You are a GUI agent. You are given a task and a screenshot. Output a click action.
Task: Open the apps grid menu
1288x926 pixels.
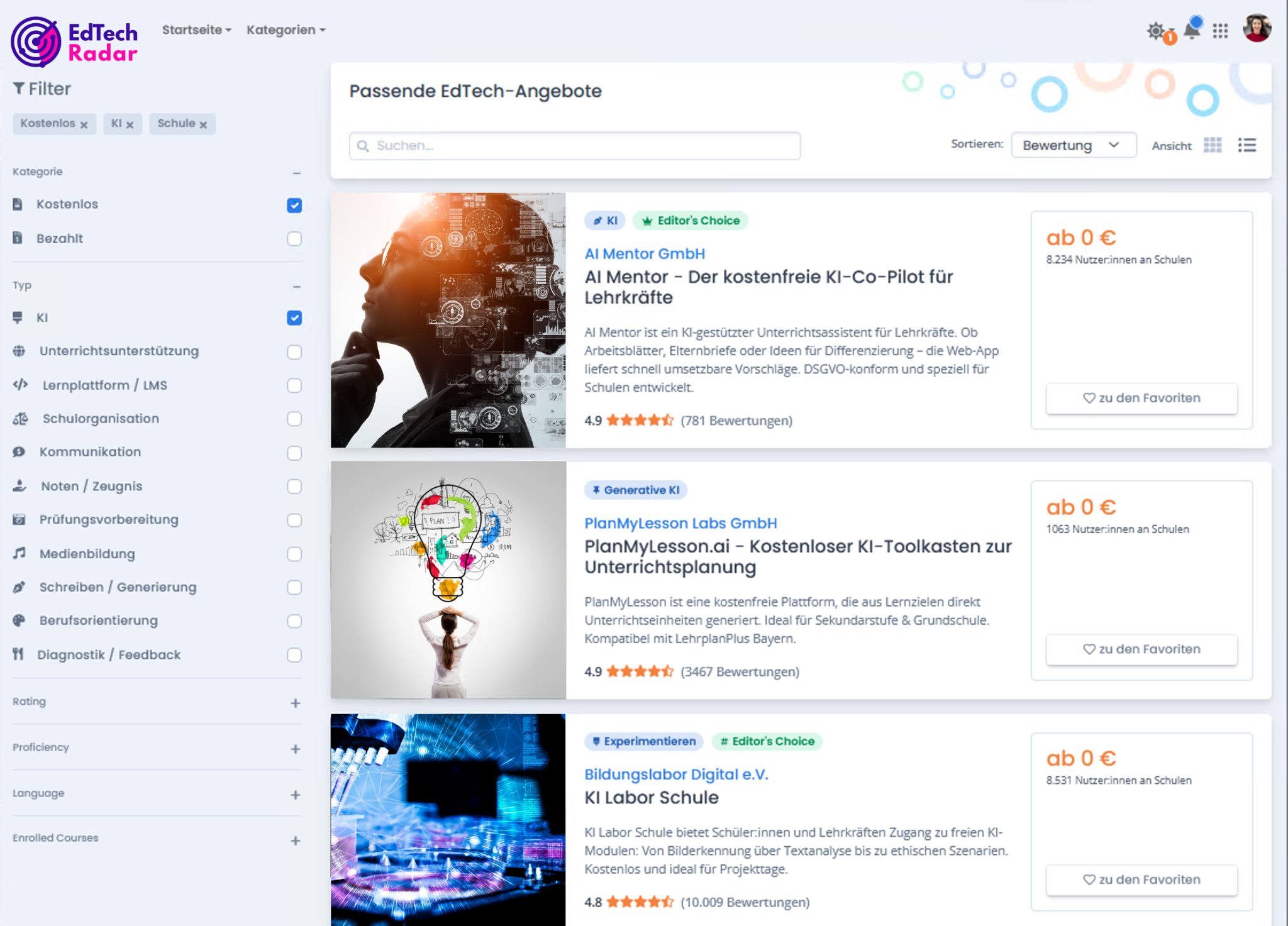pyautogui.click(x=1220, y=31)
